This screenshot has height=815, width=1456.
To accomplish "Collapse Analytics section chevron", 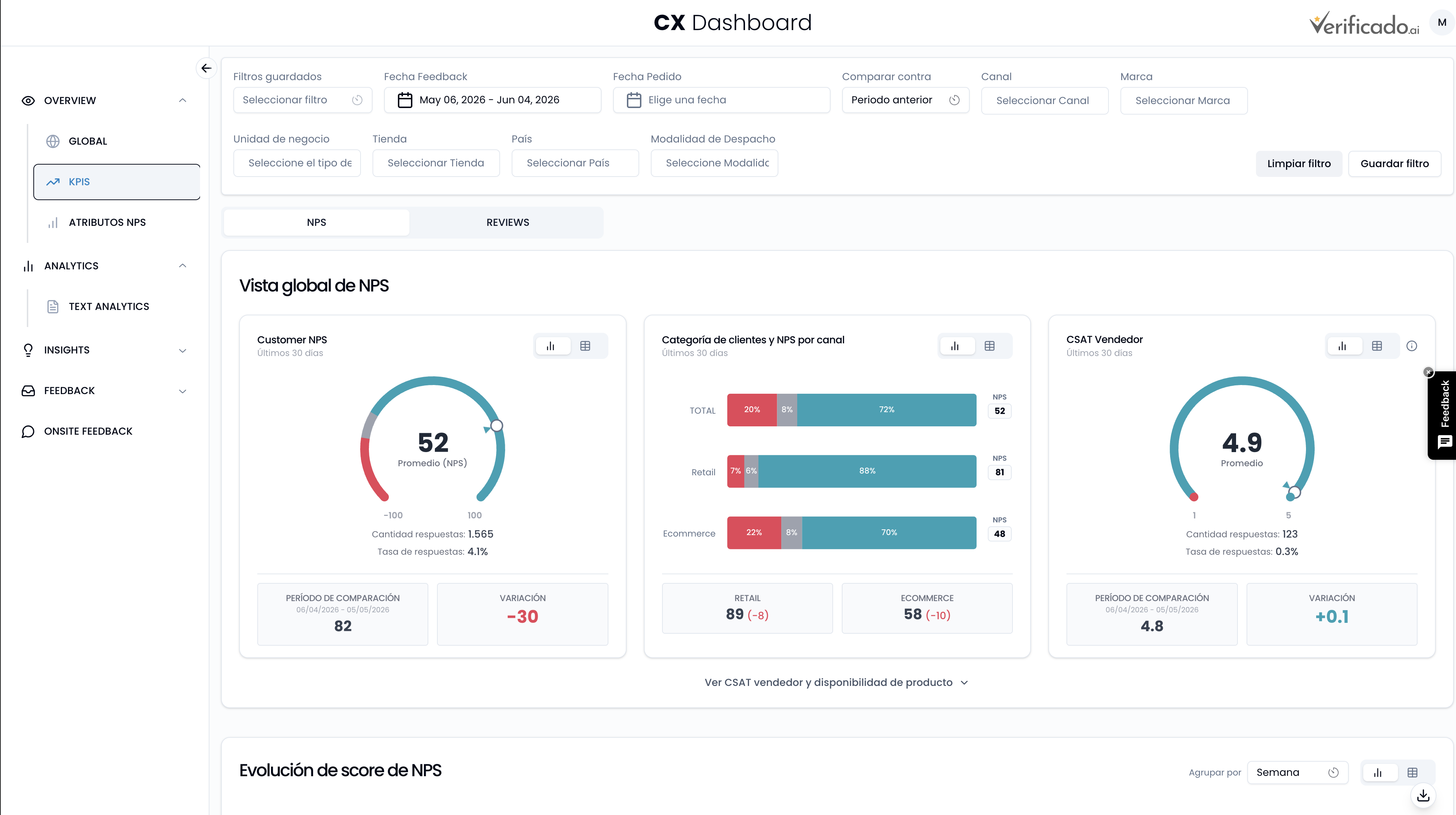I will pos(183,266).
